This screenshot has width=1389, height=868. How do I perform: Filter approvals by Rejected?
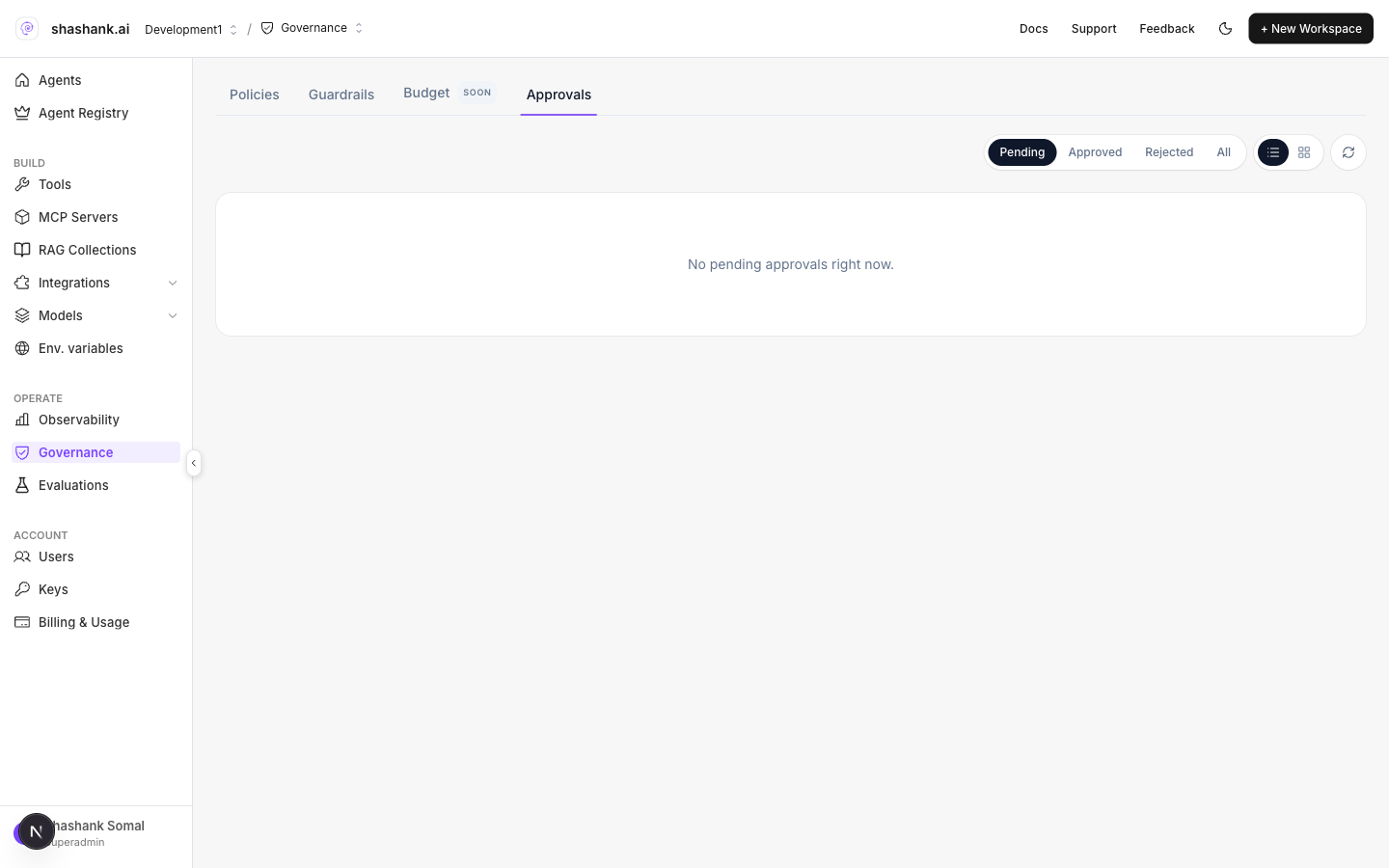coord(1169,152)
